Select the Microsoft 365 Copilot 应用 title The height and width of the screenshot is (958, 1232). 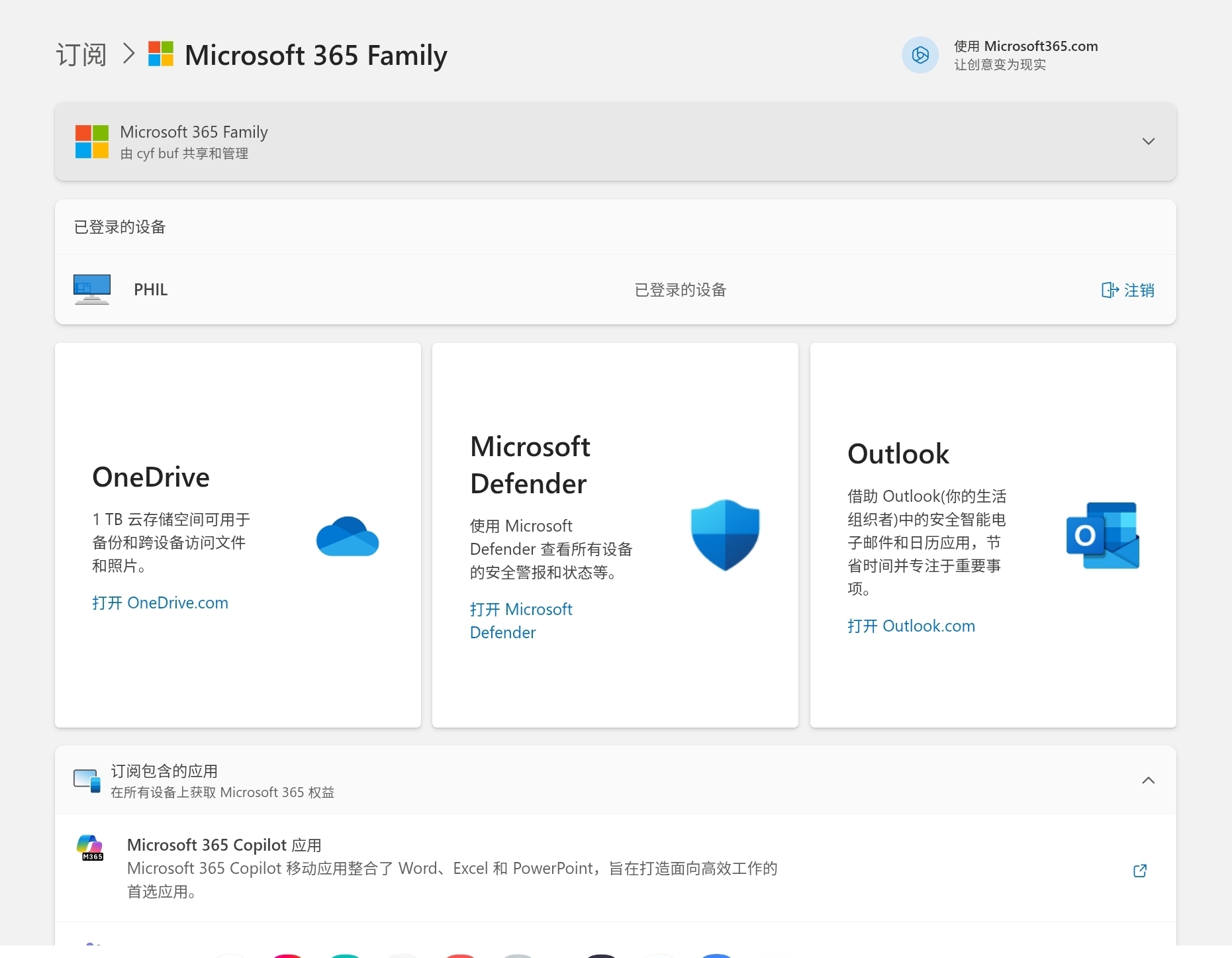pyautogui.click(x=224, y=845)
